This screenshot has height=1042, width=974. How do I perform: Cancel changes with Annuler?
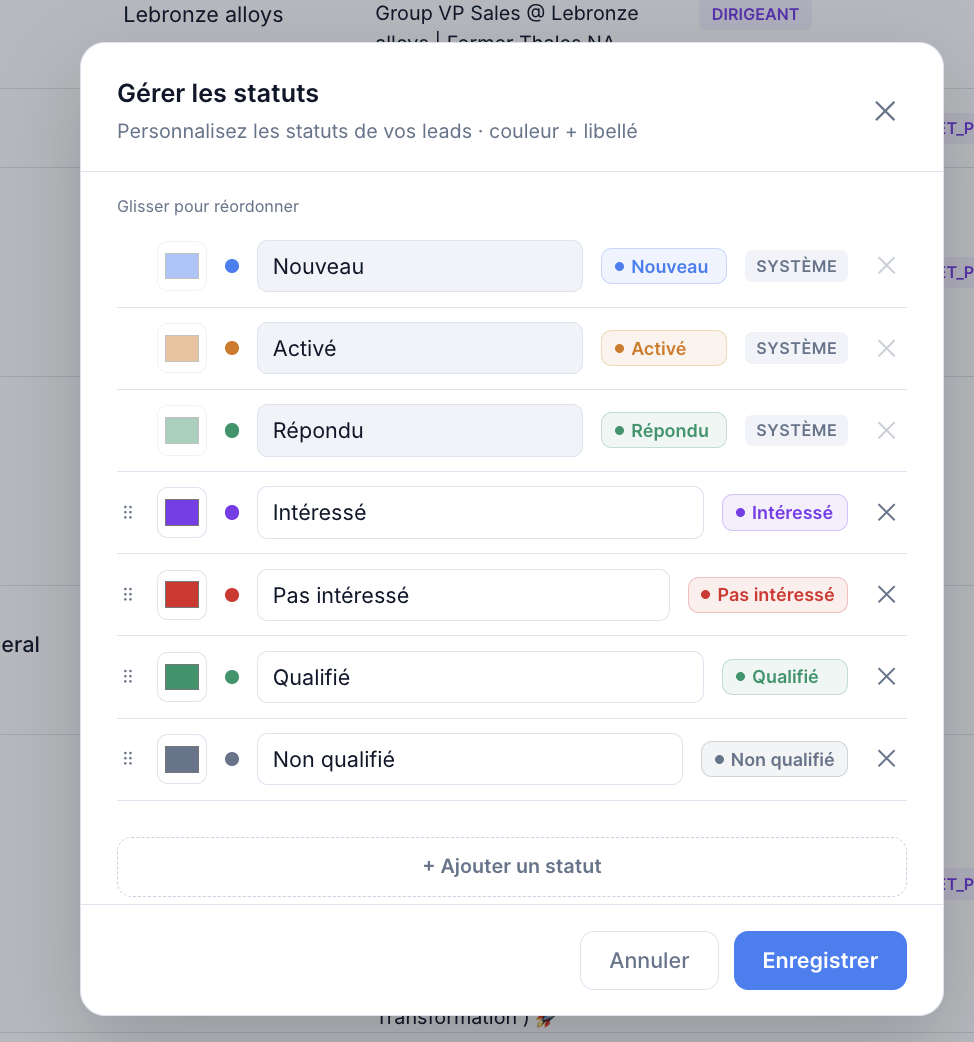coord(649,960)
